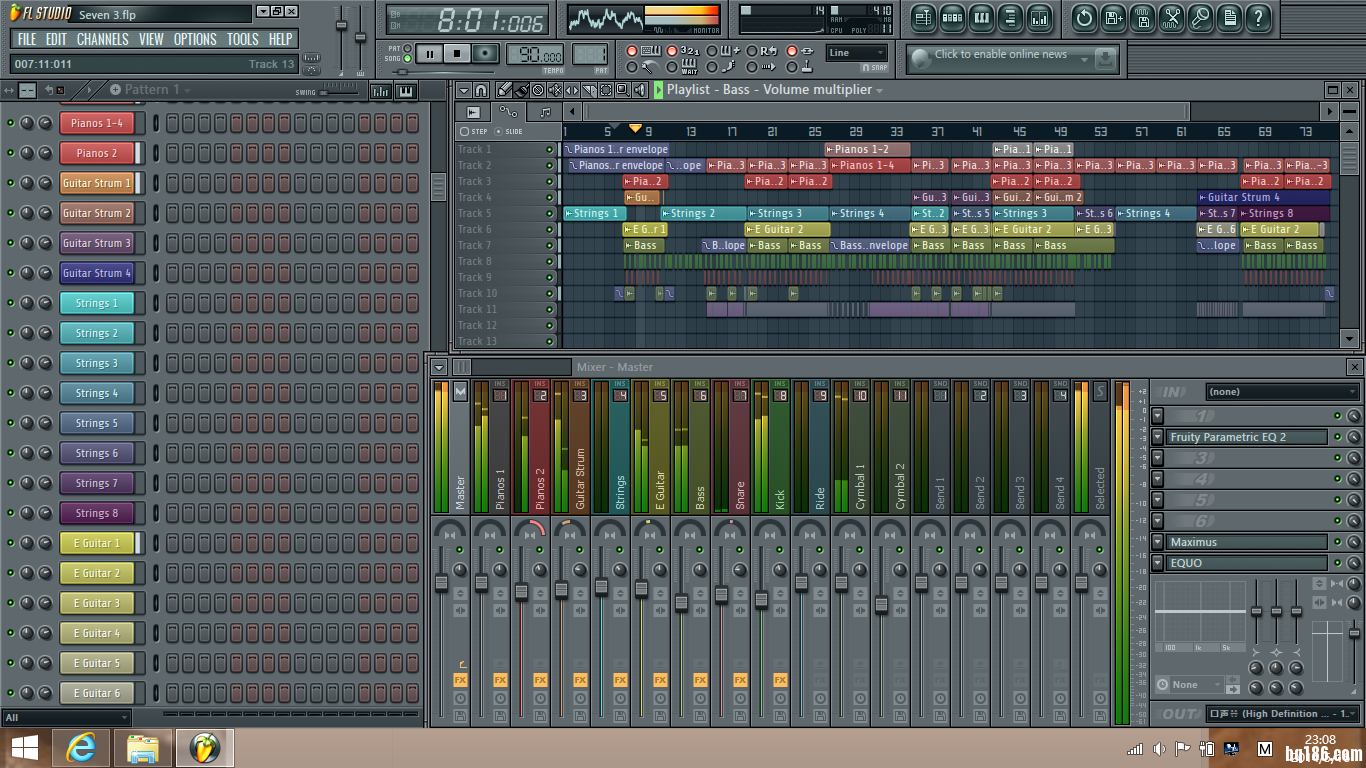Open the OPTIONS menu
The width and height of the screenshot is (1366, 768).
coord(195,39)
